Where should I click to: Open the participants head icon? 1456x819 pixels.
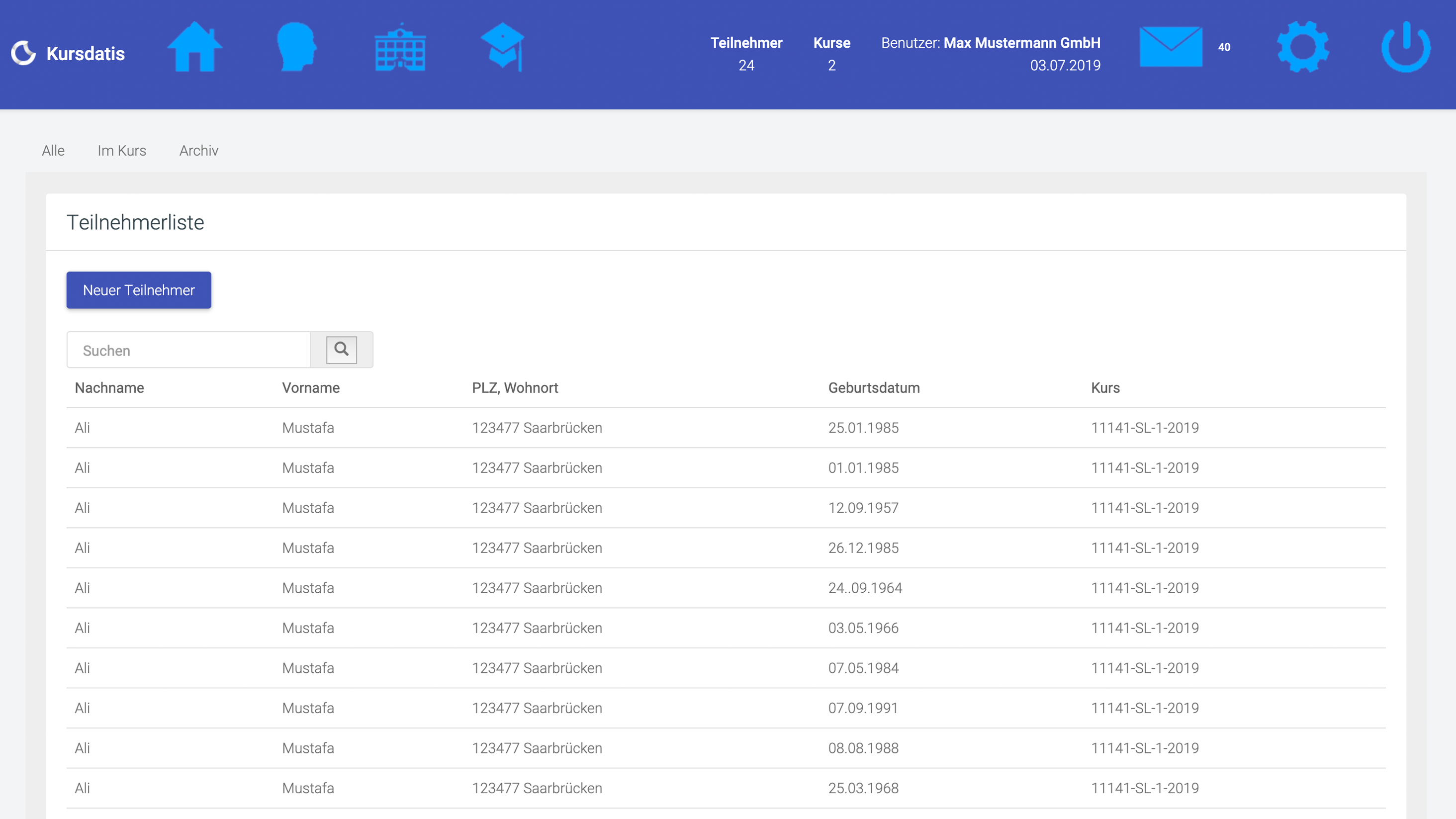296,47
